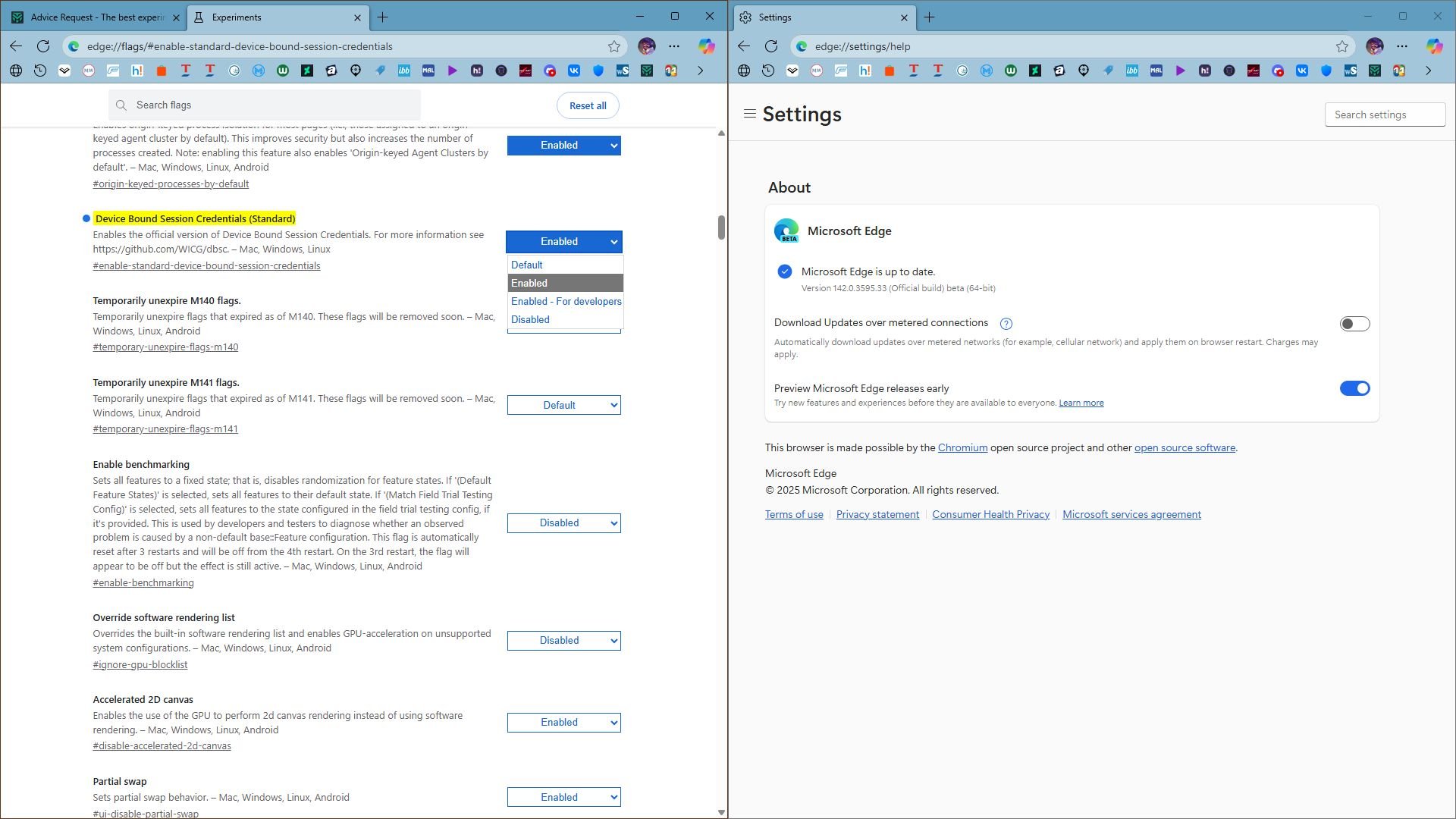The image size is (1456, 819).
Task: Open the #enable-standard-device-bound-session-credentials anchor link
Action: coord(206,266)
